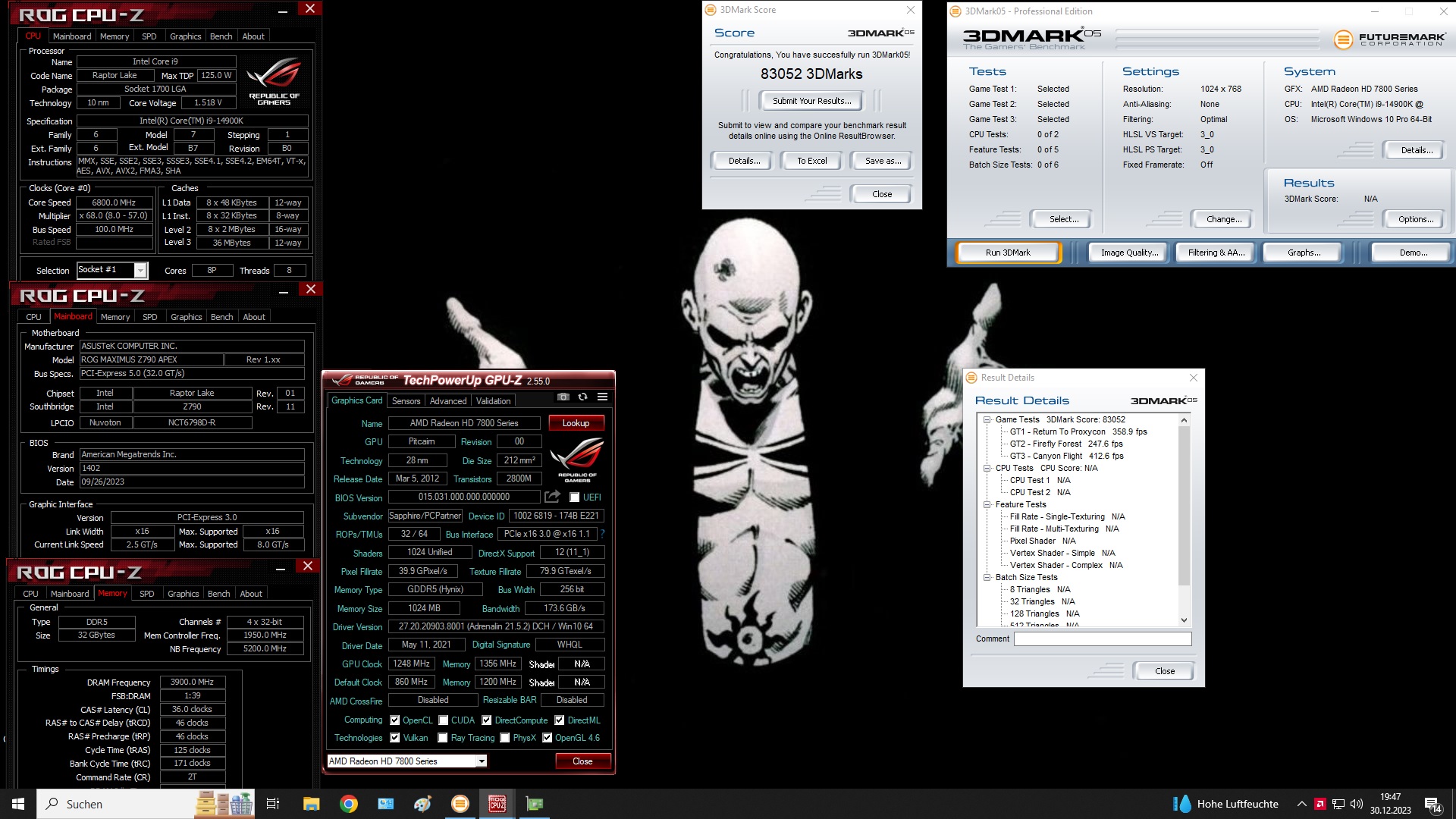
Task: Open SPD tab in top CPU-Z window
Action: tap(149, 36)
